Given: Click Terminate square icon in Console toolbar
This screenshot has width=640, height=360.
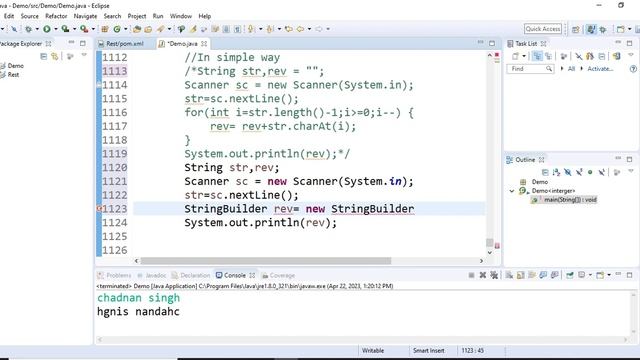Looking at the screenshot, I should click(471, 275).
